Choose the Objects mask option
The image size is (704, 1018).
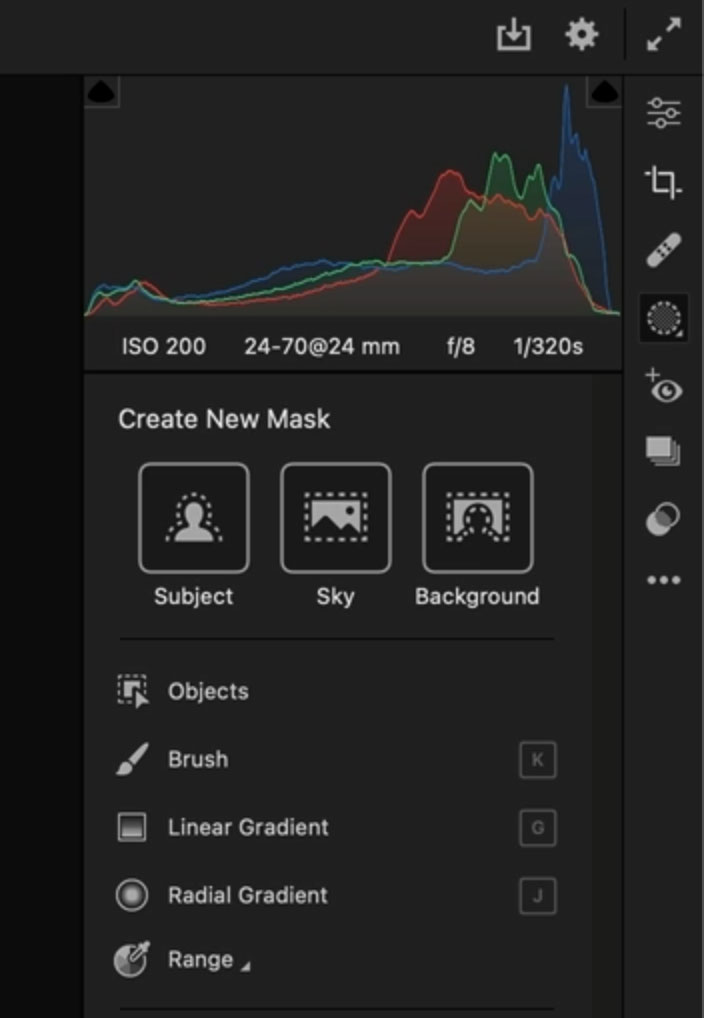point(208,691)
